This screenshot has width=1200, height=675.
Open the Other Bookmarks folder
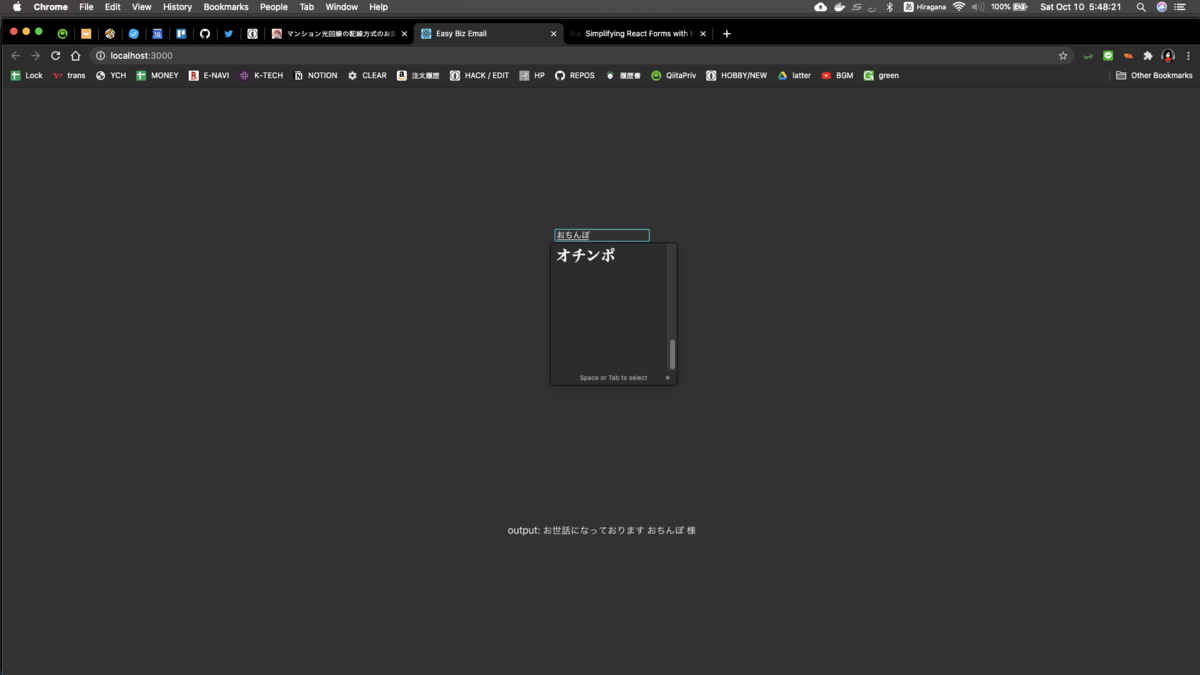click(x=1153, y=75)
